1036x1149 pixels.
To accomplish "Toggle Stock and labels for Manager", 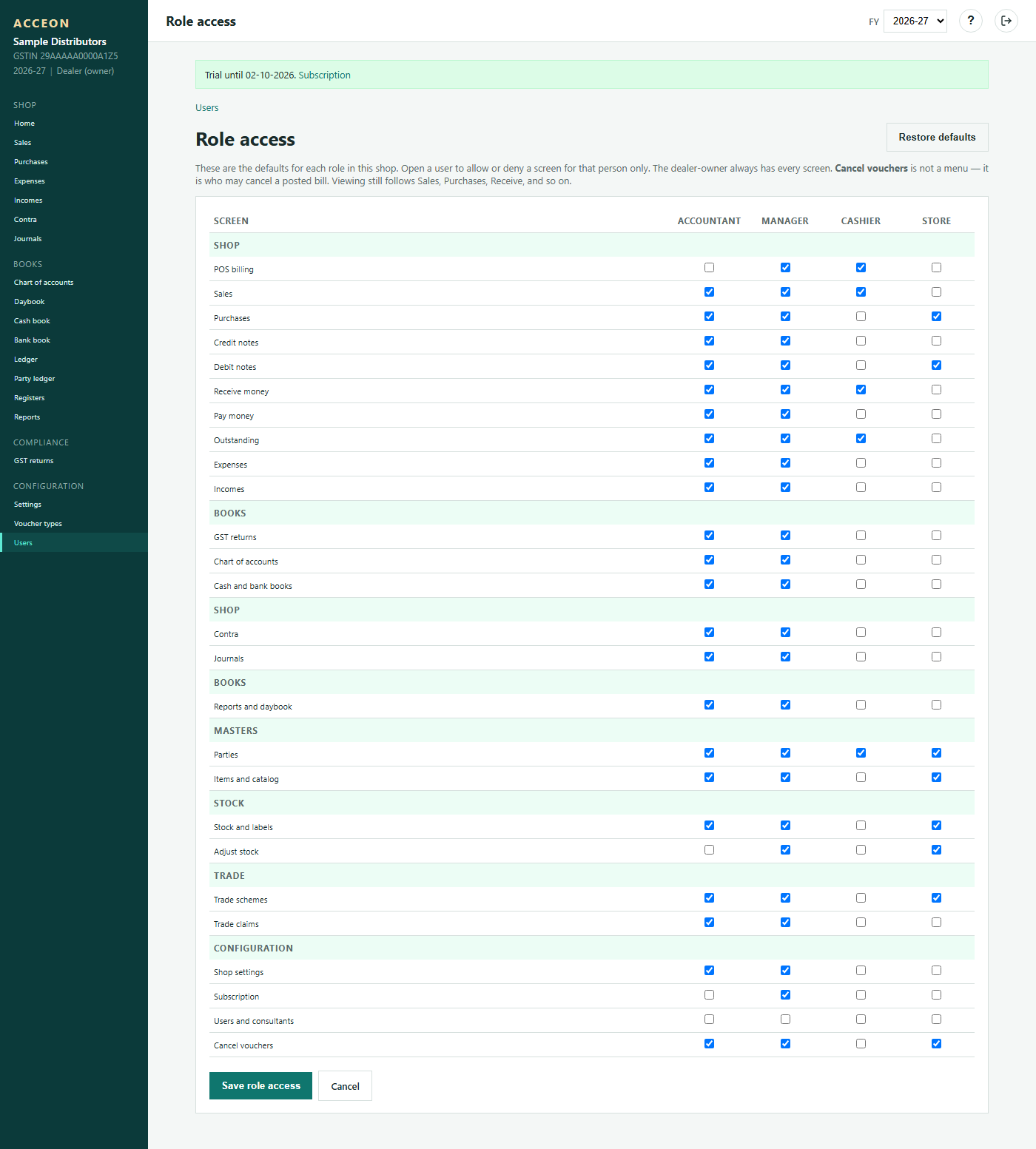I will [785, 826].
